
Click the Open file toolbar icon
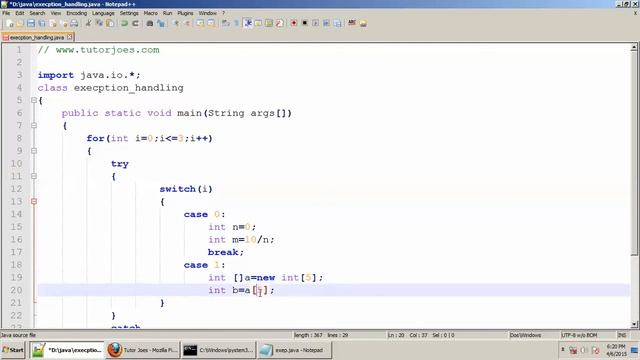click(20, 23)
